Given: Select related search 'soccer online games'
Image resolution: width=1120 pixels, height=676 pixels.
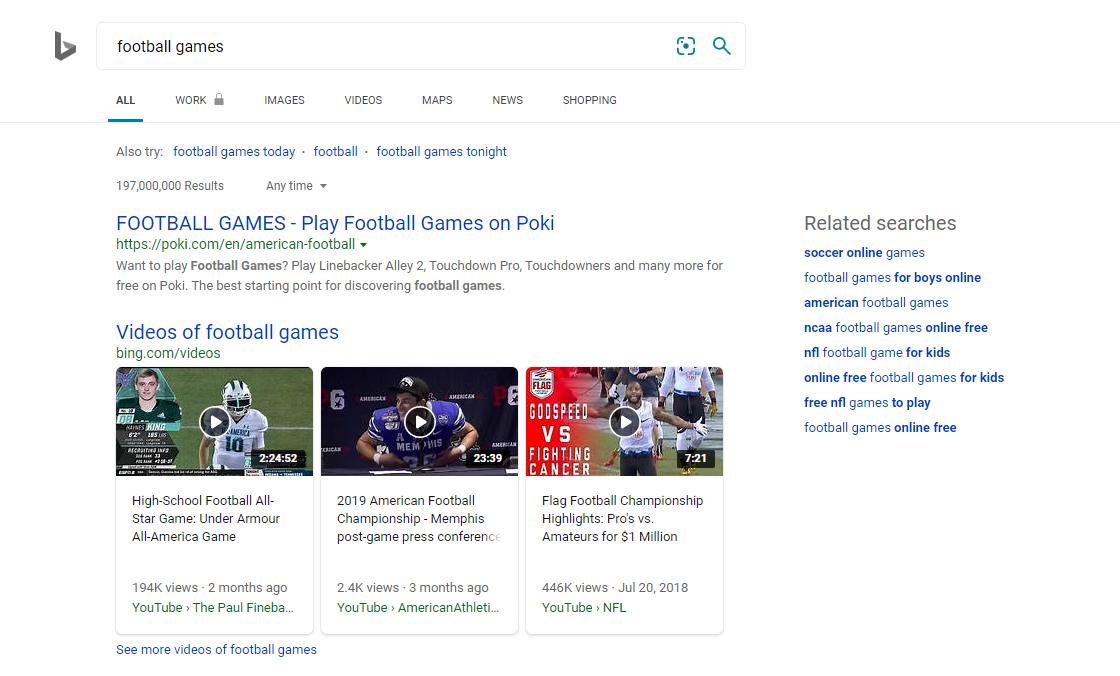Looking at the screenshot, I should [x=864, y=252].
